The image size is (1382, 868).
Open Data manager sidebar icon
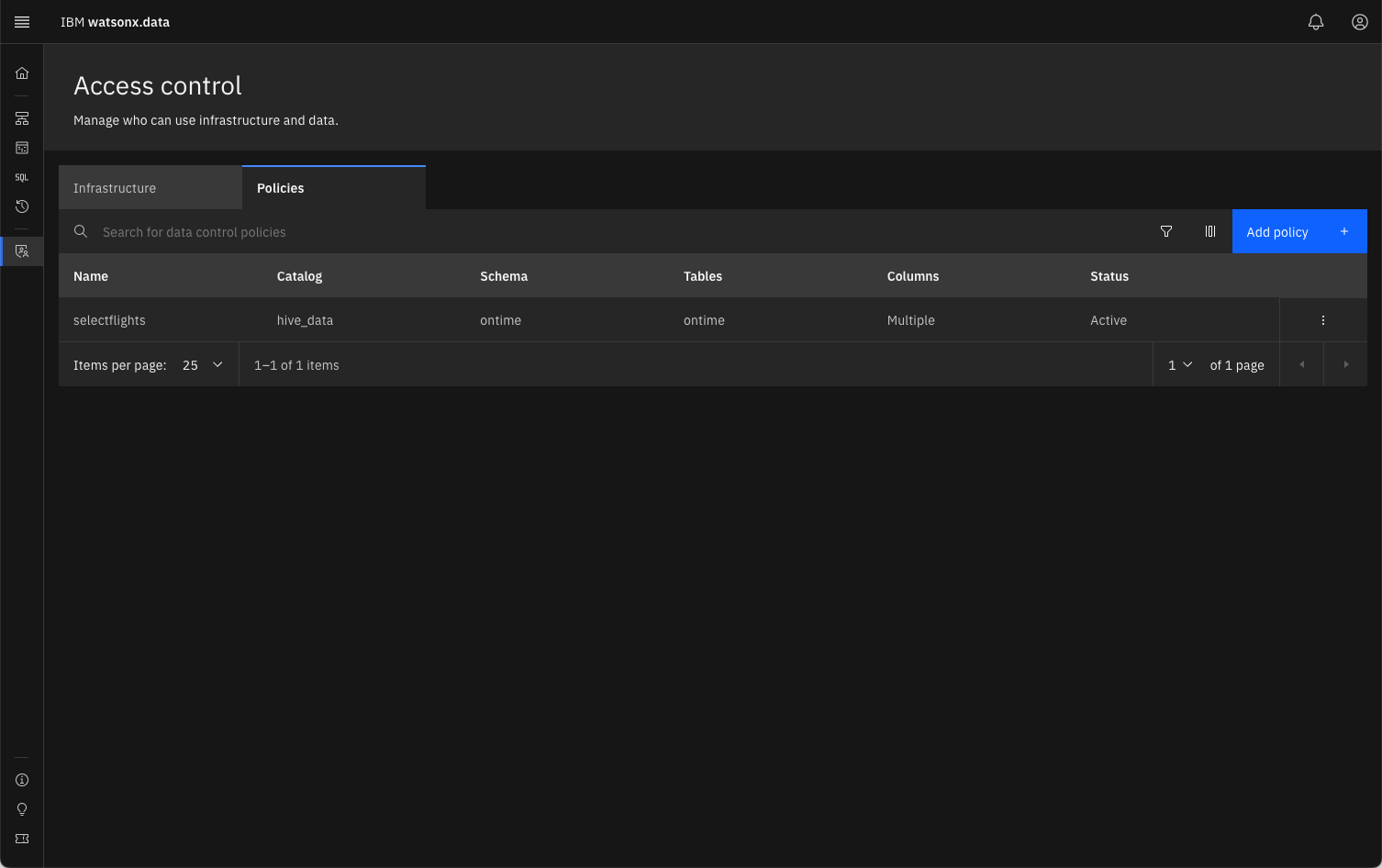point(22,148)
